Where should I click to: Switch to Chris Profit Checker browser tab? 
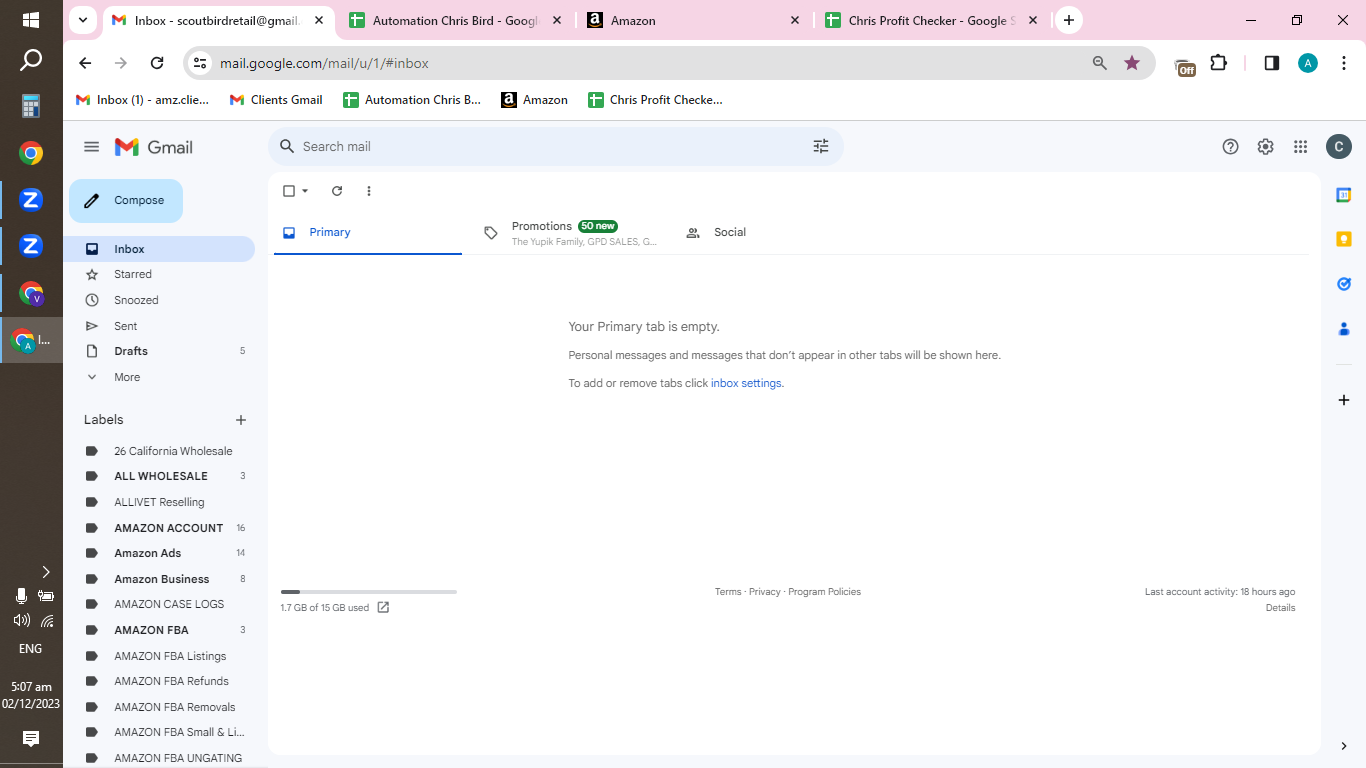(x=932, y=20)
